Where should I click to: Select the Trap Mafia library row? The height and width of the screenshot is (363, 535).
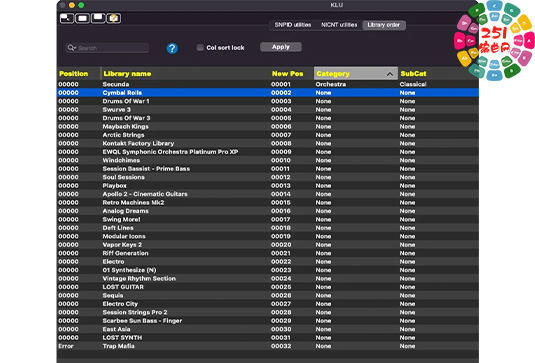pos(268,346)
